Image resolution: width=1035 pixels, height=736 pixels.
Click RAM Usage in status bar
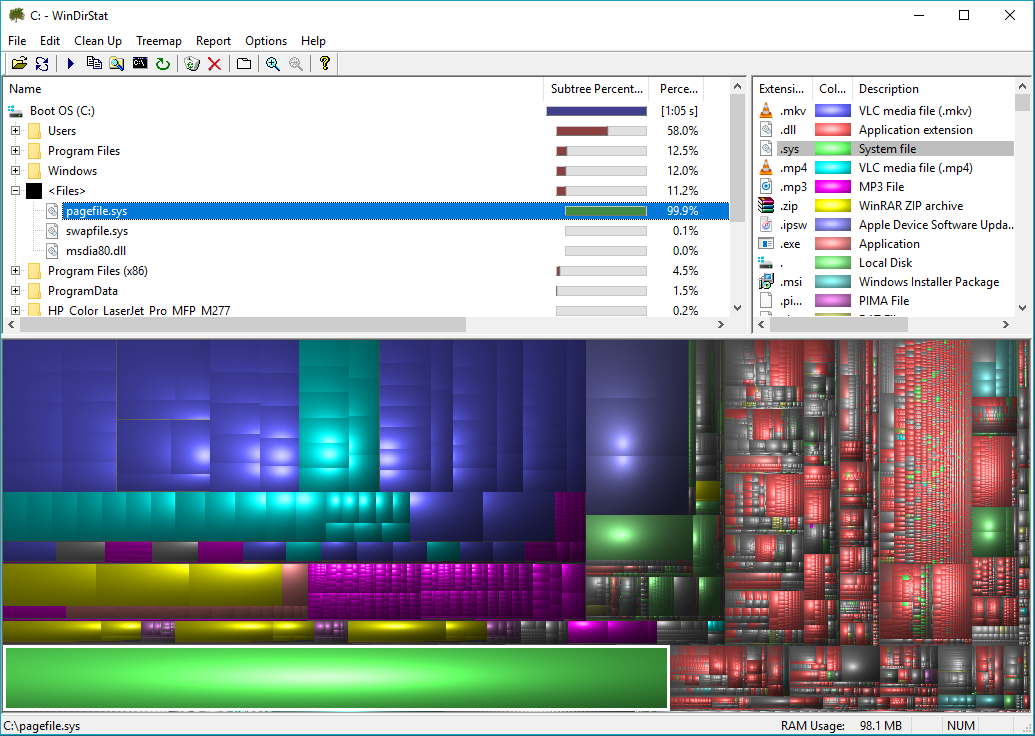tap(841, 725)
